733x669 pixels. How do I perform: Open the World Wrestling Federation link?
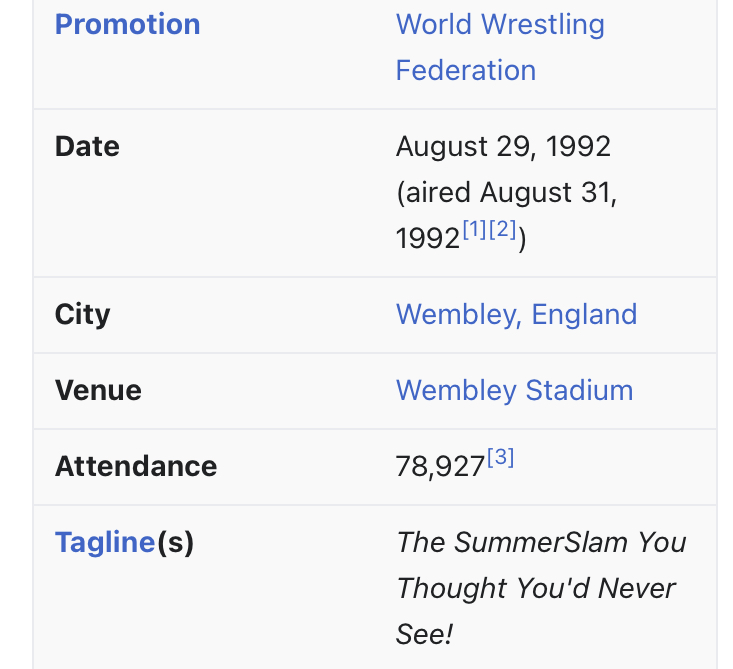500,47
